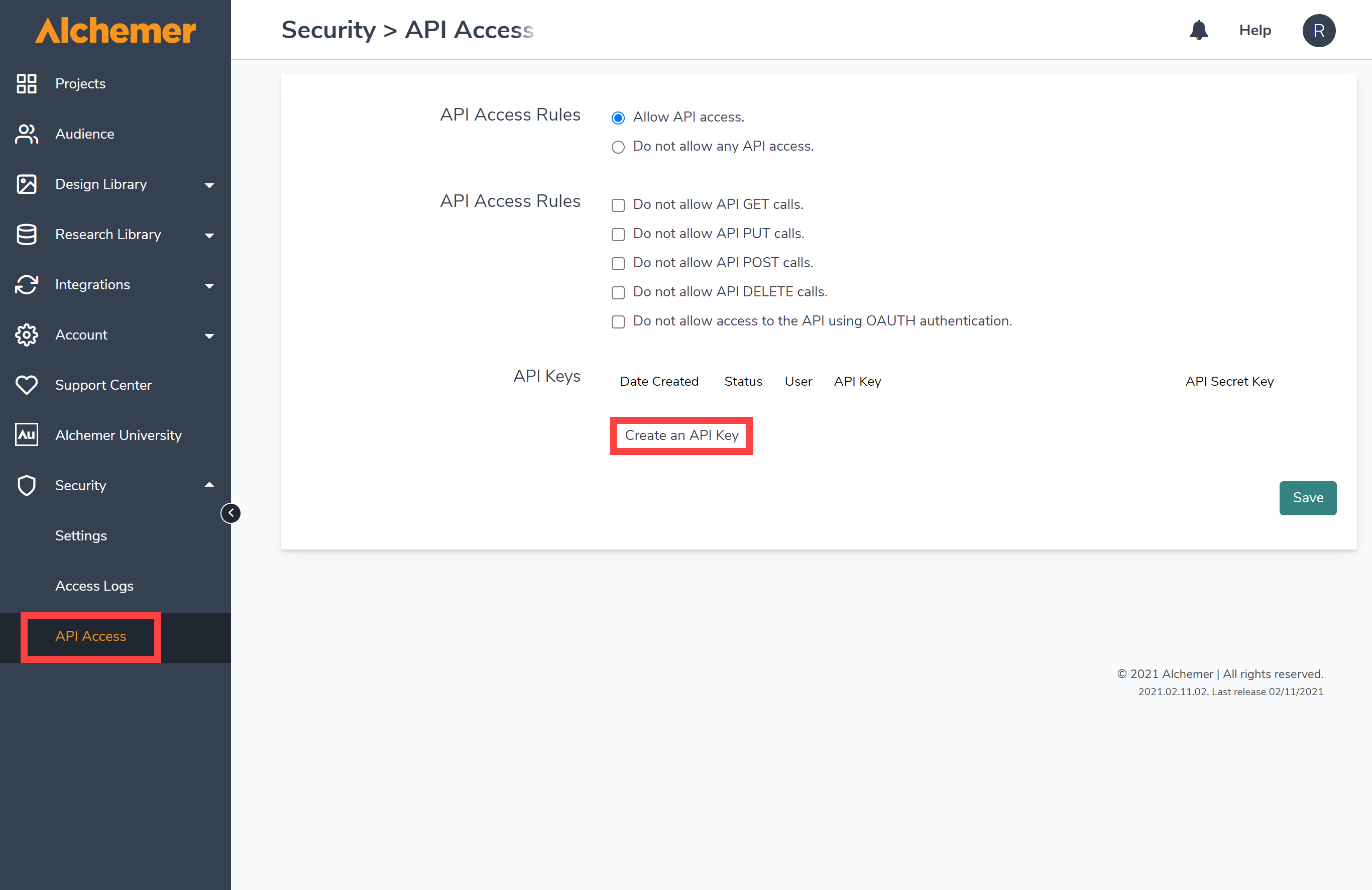Expand the Research Library dropdown arrow
The width and height of the screenshot is (1372, 890).
click(209, 235)
